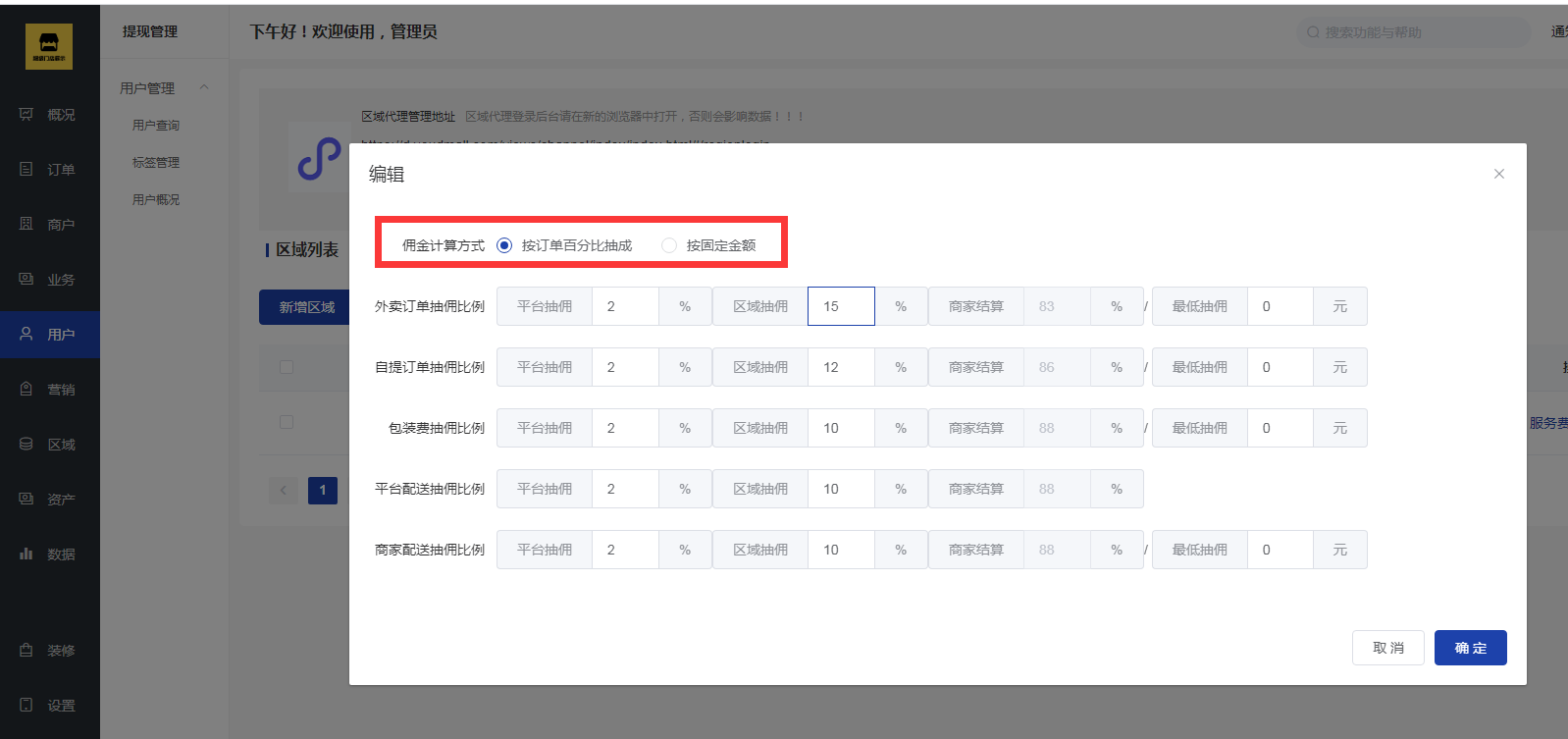Edit 包装费抽佣比例 最低抽佣 field
Screen dimensions: 1568x739
(x=1281, y=428)
